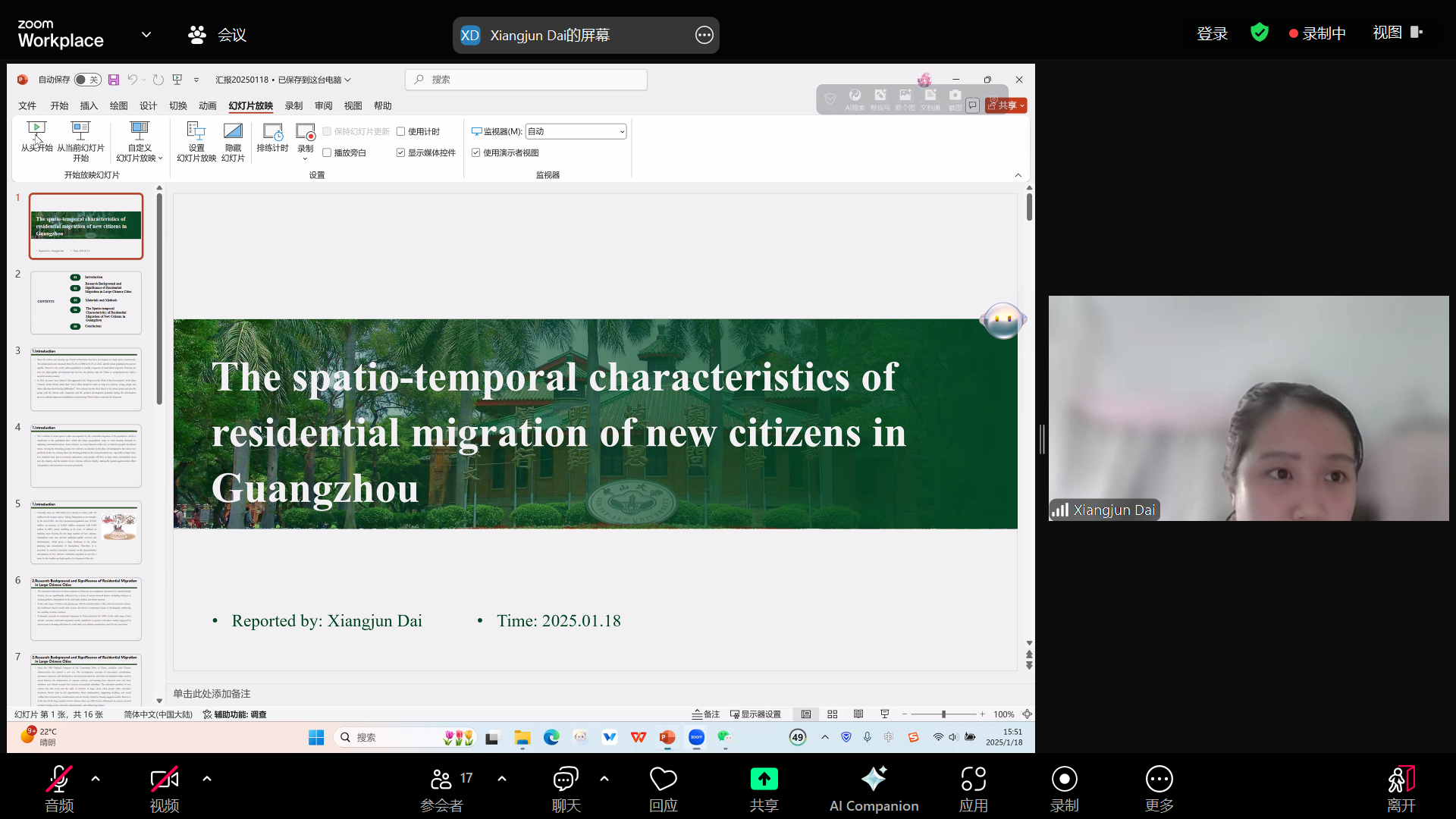Switch to the Insert (插入) tab
1456x819 pixels.
89,106
